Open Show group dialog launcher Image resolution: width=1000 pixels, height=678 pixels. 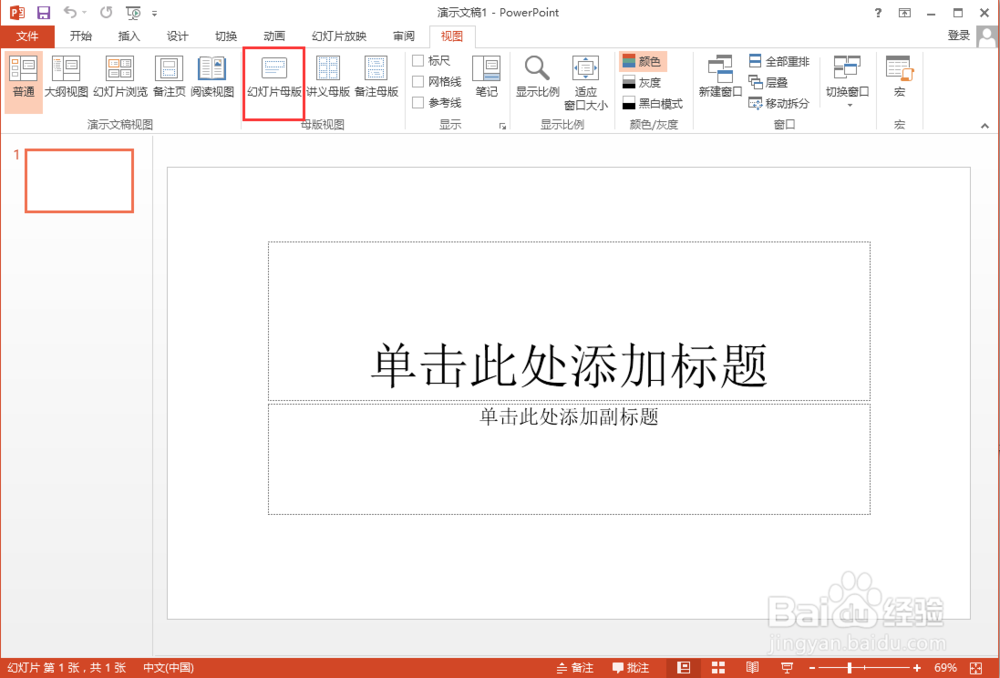coord(503,126)
